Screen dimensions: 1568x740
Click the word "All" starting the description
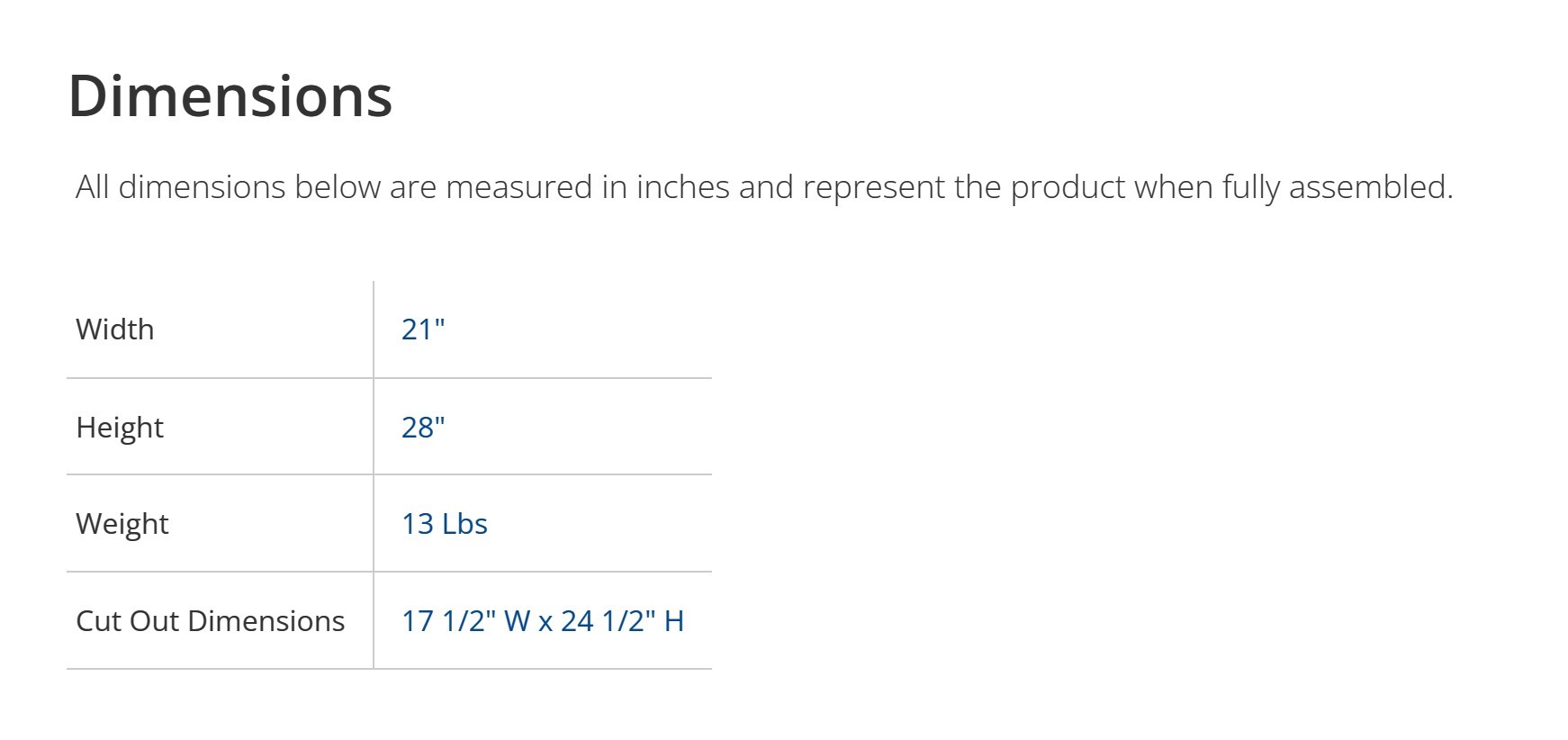point(93,187)
